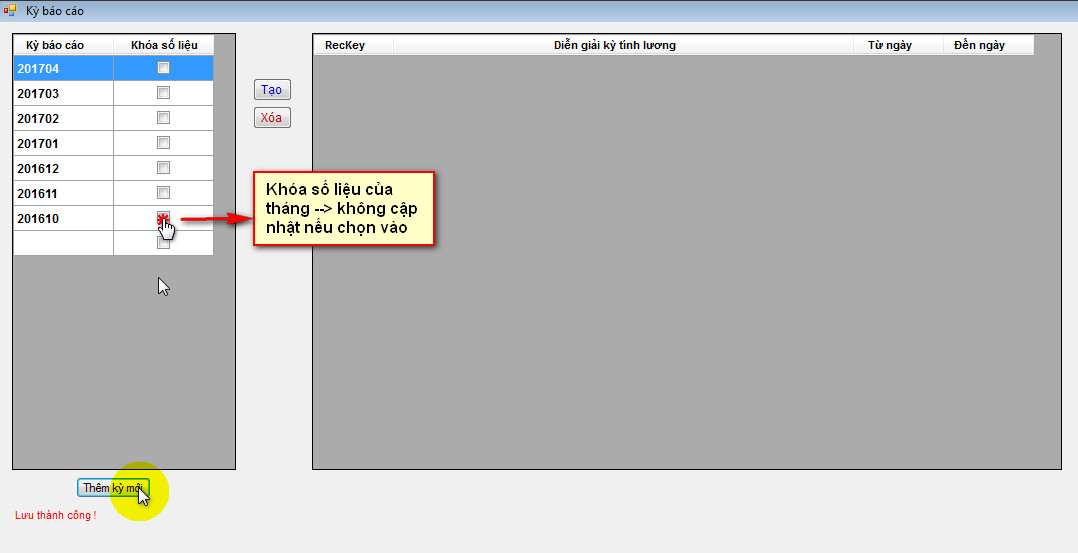
Task: Click the Thêm kỳ mới button
Action: point(113,488)
